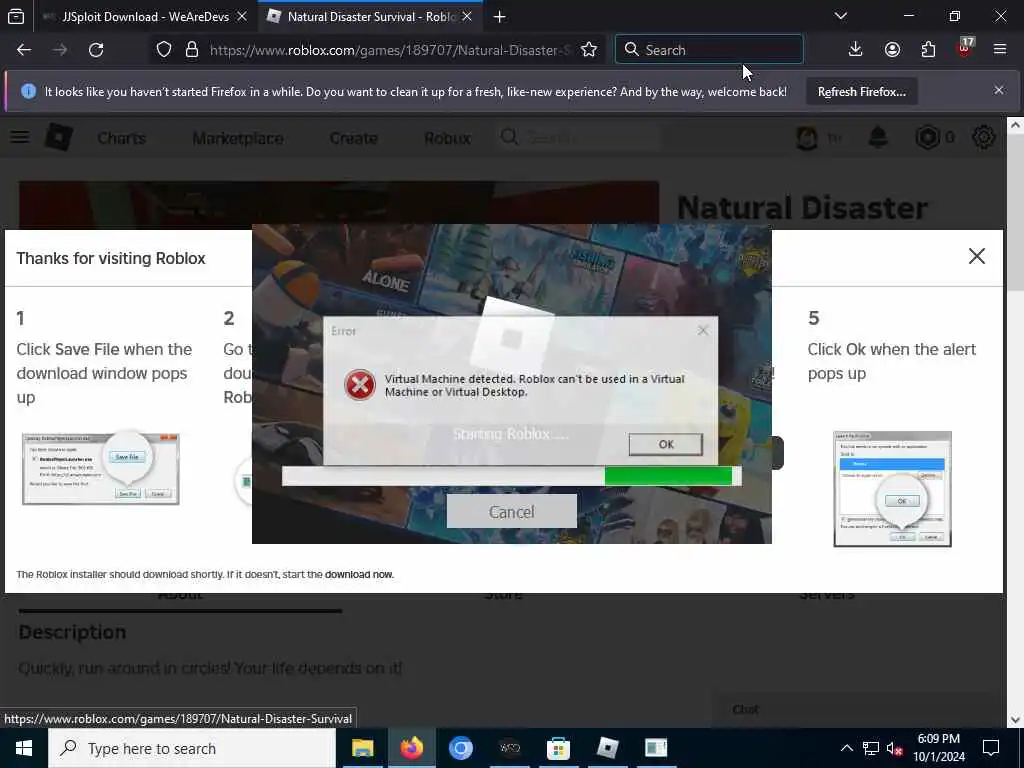Image resolution: width=1024 pixels, height=768 pixels.
Task: Go back to the previous page
Action: pyautogui.click(x=24, y=50)
